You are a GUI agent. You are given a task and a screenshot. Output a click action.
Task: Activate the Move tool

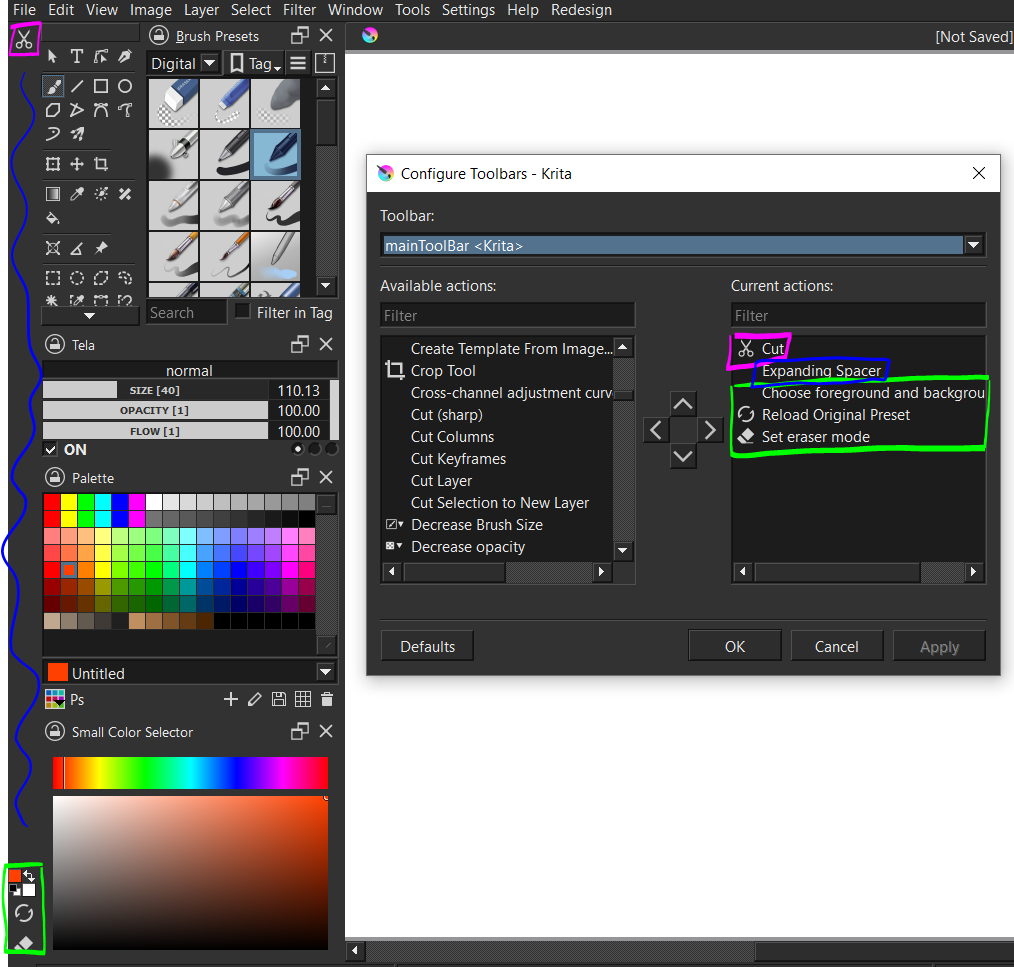click(x=77, y=164)
